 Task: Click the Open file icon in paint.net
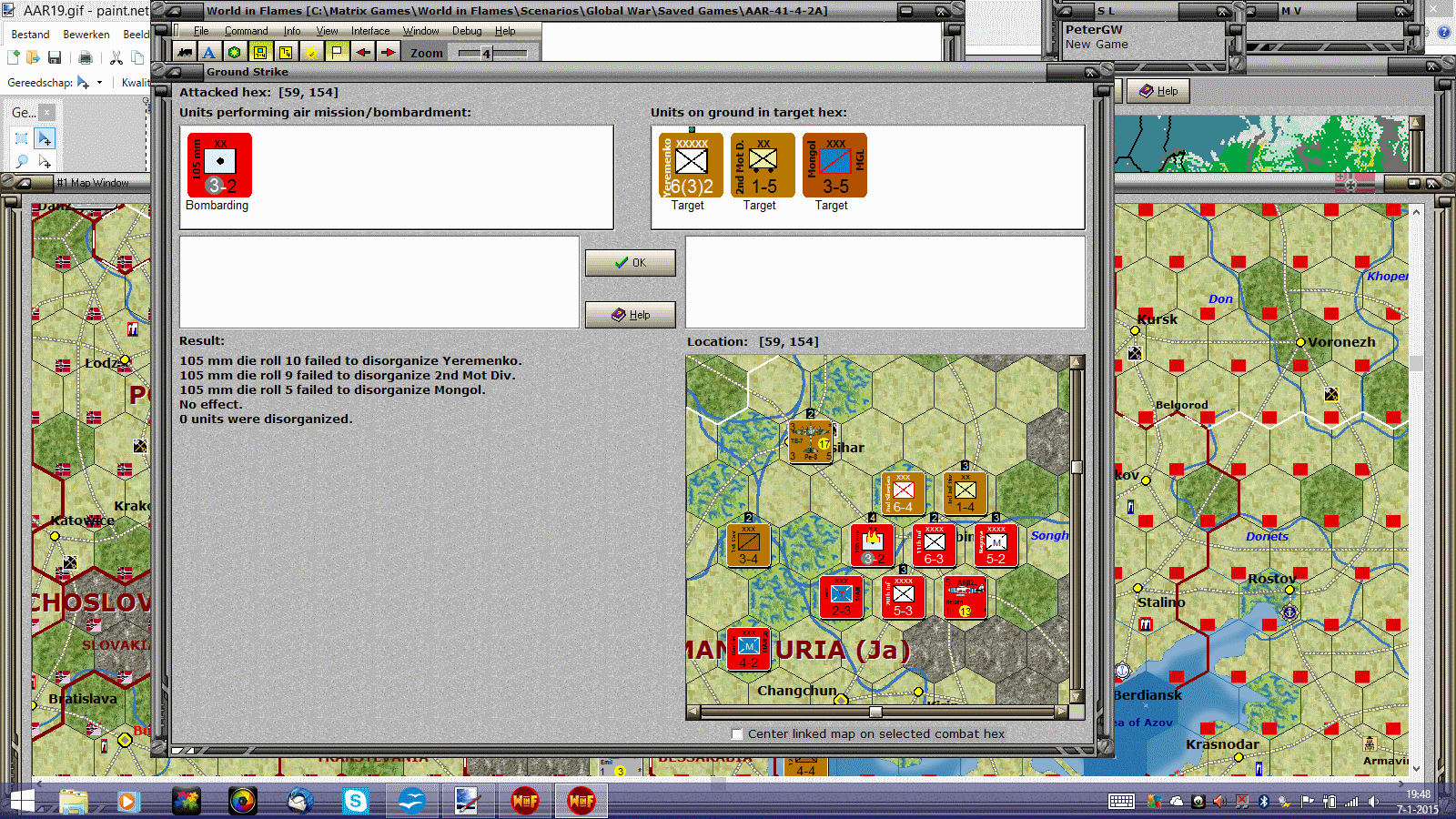coord(33,57)
